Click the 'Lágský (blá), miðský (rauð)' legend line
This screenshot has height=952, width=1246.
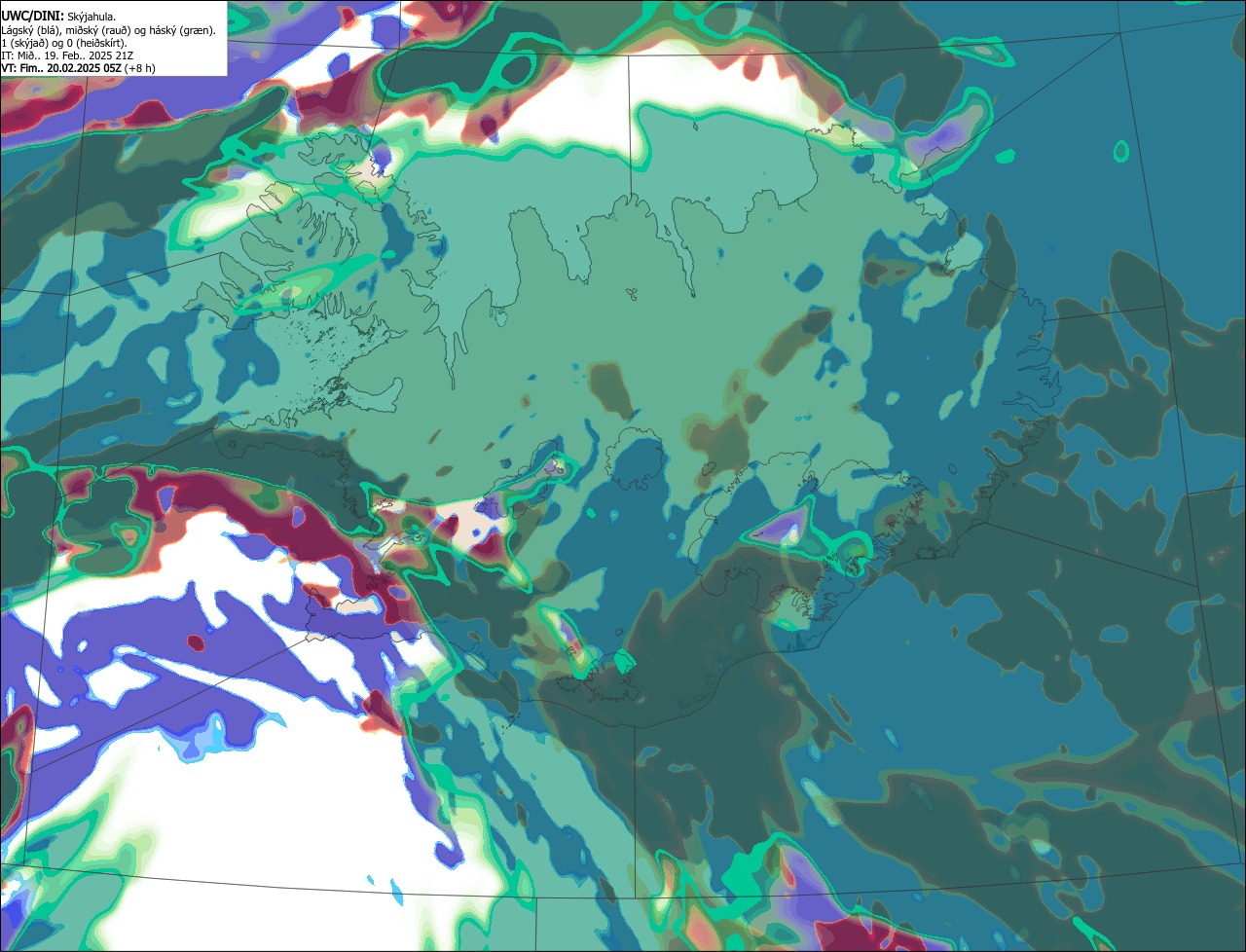click(109, 30)
